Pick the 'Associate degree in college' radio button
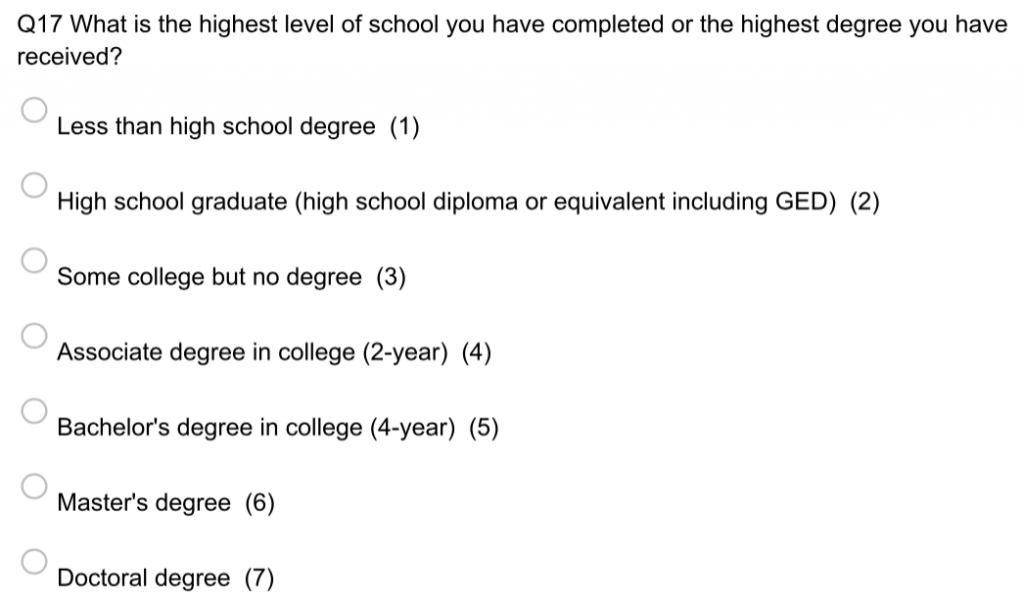The width and height of the screenshot is (1024, 601). [x=34, y=335]
